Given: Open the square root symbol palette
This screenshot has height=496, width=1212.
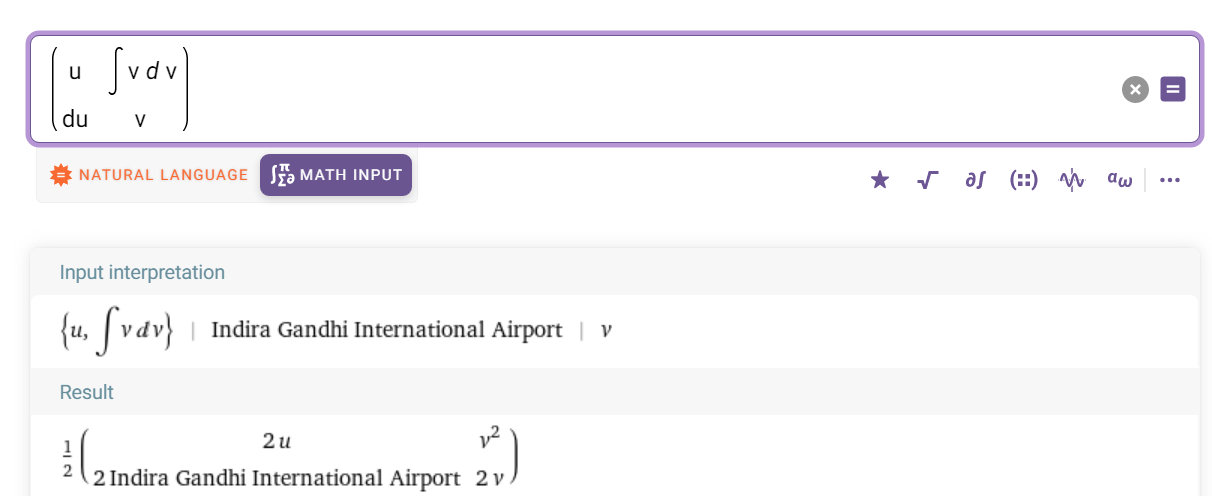Looking at the screenshot, I should click(928, 180).
